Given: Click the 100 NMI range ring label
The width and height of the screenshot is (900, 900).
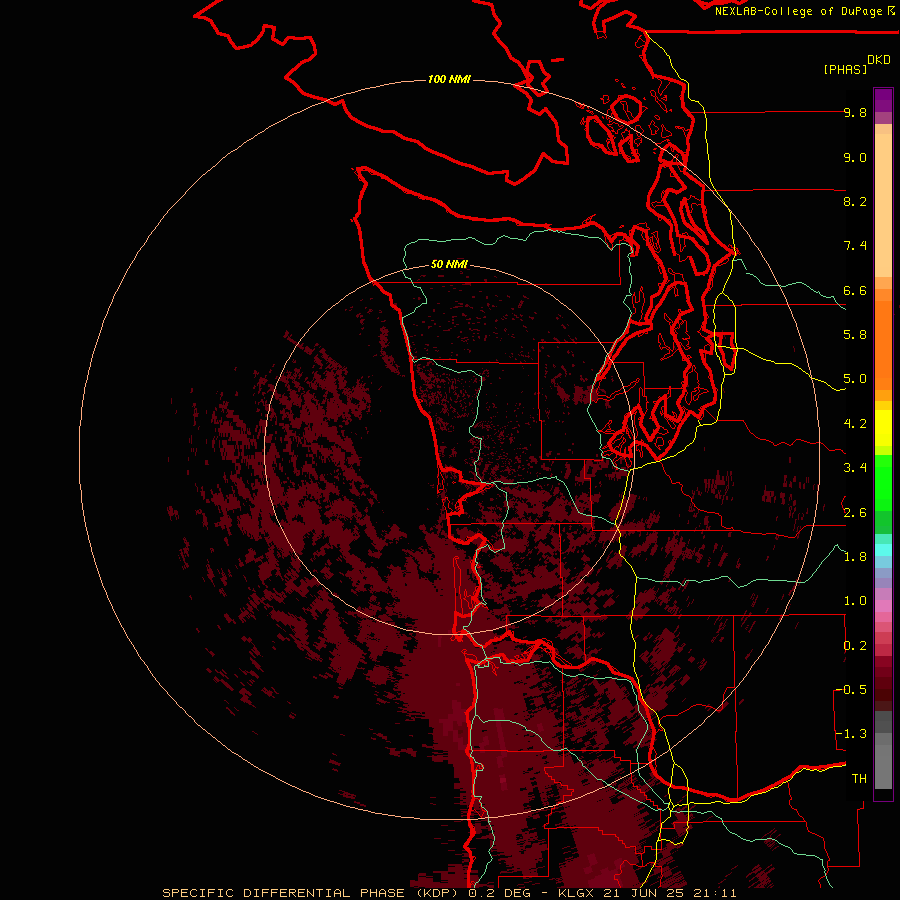Looking at the screenshot, I should click(x=449, y=79).
